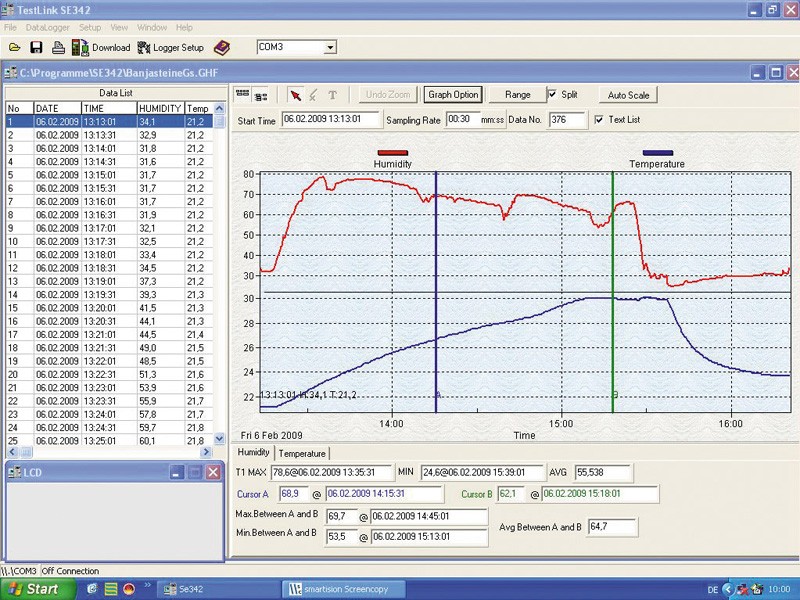Switch to tile view icon in graph toolbar
Image resolution: width=800 pixels, height=600 pixels.
pos(242,94)
